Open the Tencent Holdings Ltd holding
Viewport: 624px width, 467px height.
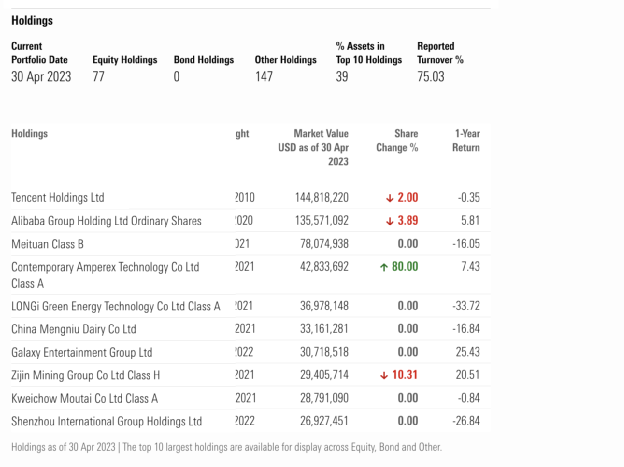pos(57,198)
